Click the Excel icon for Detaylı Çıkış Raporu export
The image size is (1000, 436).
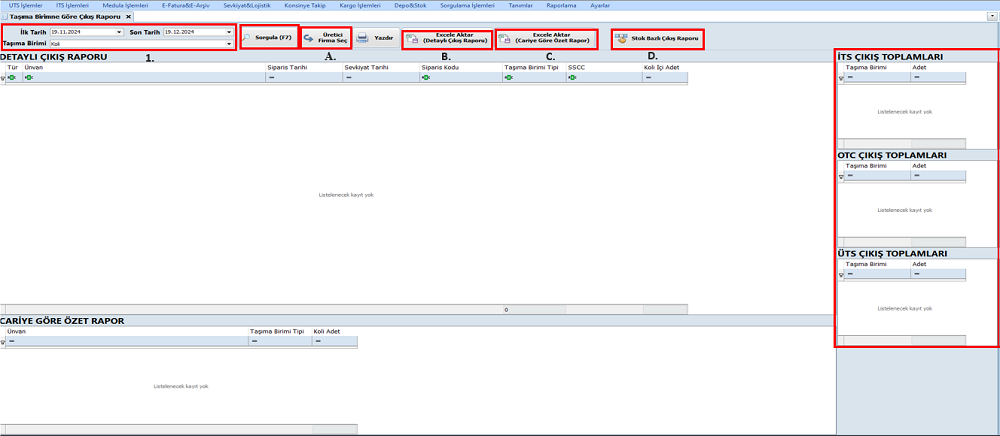[x=411, y=40]
